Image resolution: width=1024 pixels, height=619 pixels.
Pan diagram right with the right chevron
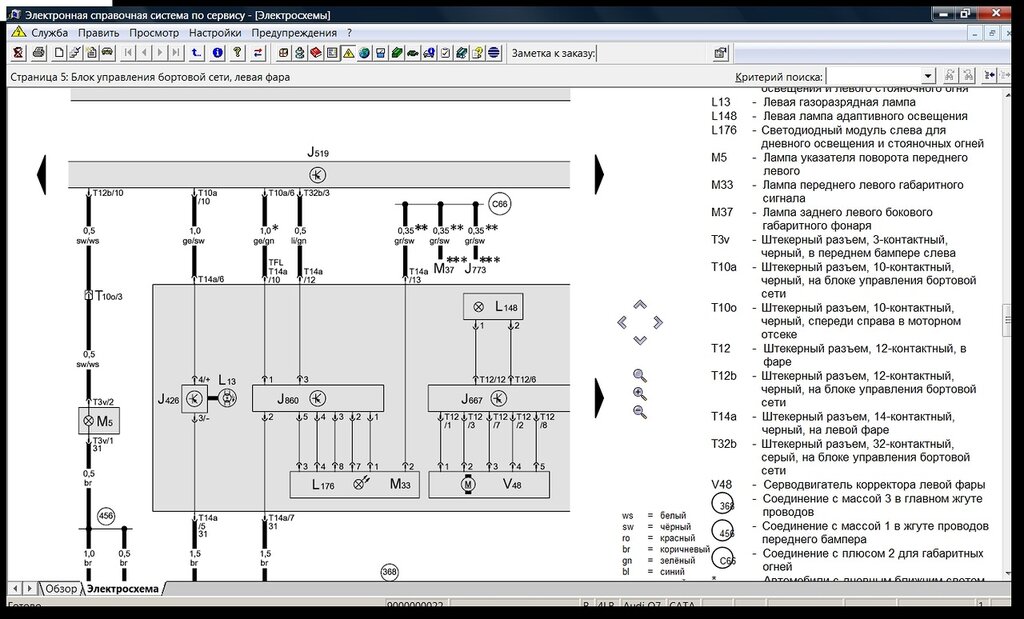pos(658,322)
